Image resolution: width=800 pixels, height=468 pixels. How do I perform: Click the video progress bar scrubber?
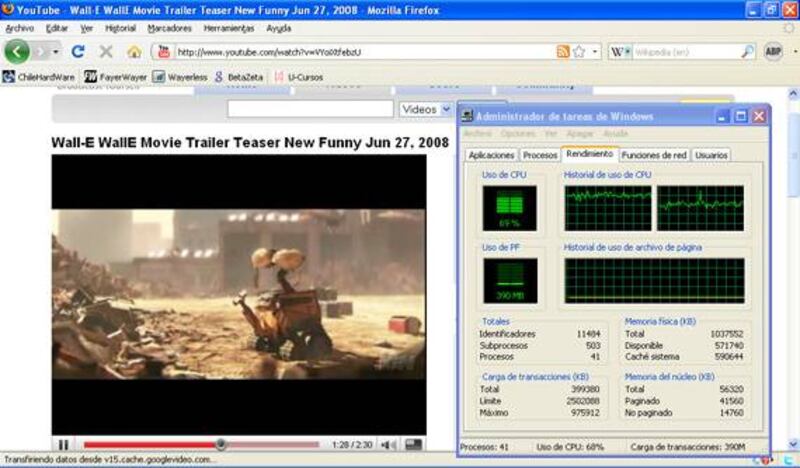(220, 445)
